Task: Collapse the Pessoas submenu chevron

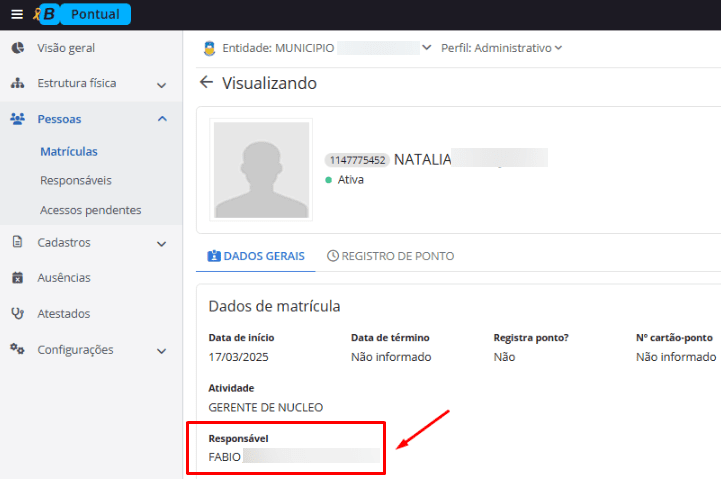Action: [x=162, y=119]
